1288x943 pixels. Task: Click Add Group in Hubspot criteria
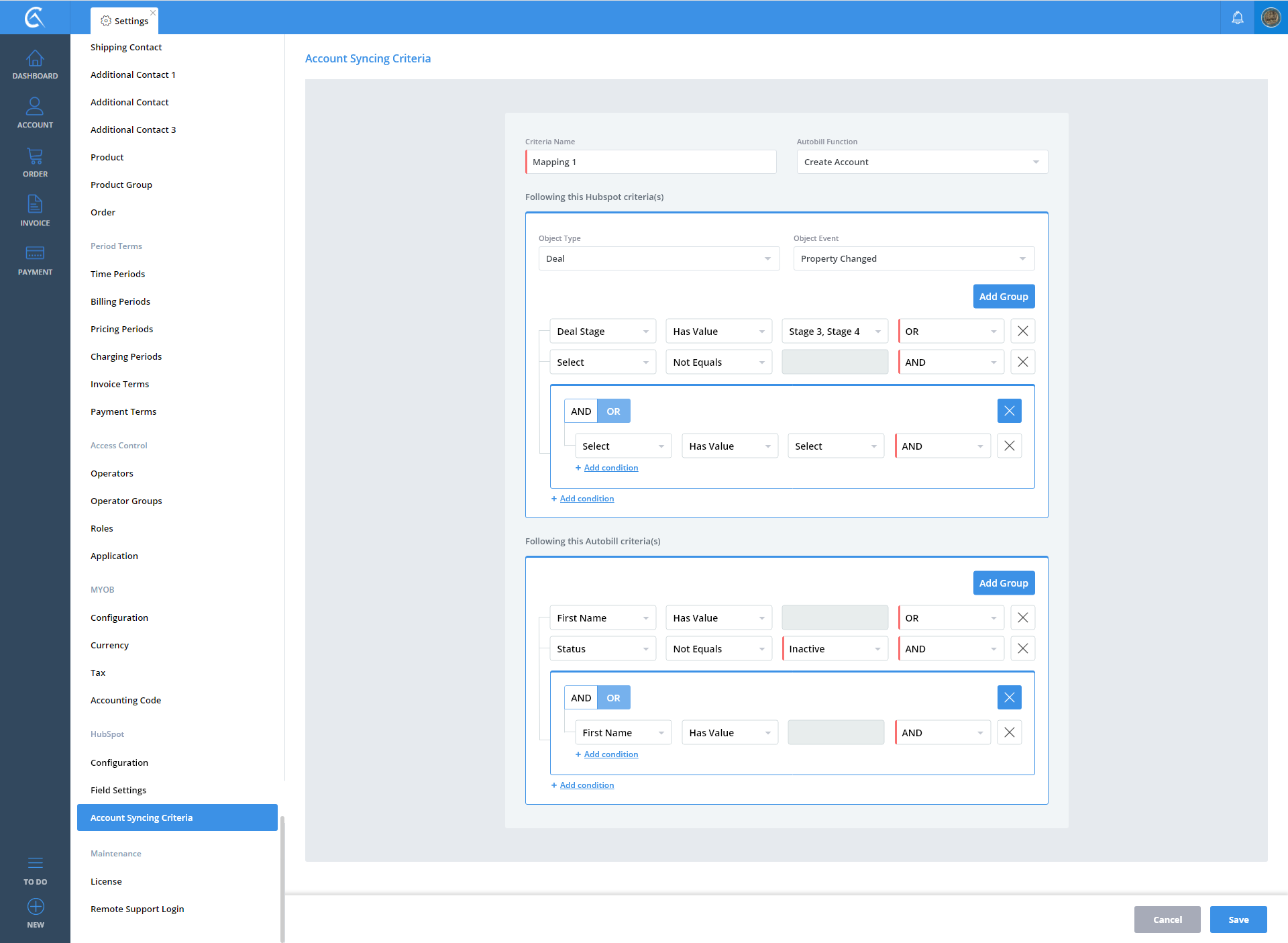pos(1003,296)
